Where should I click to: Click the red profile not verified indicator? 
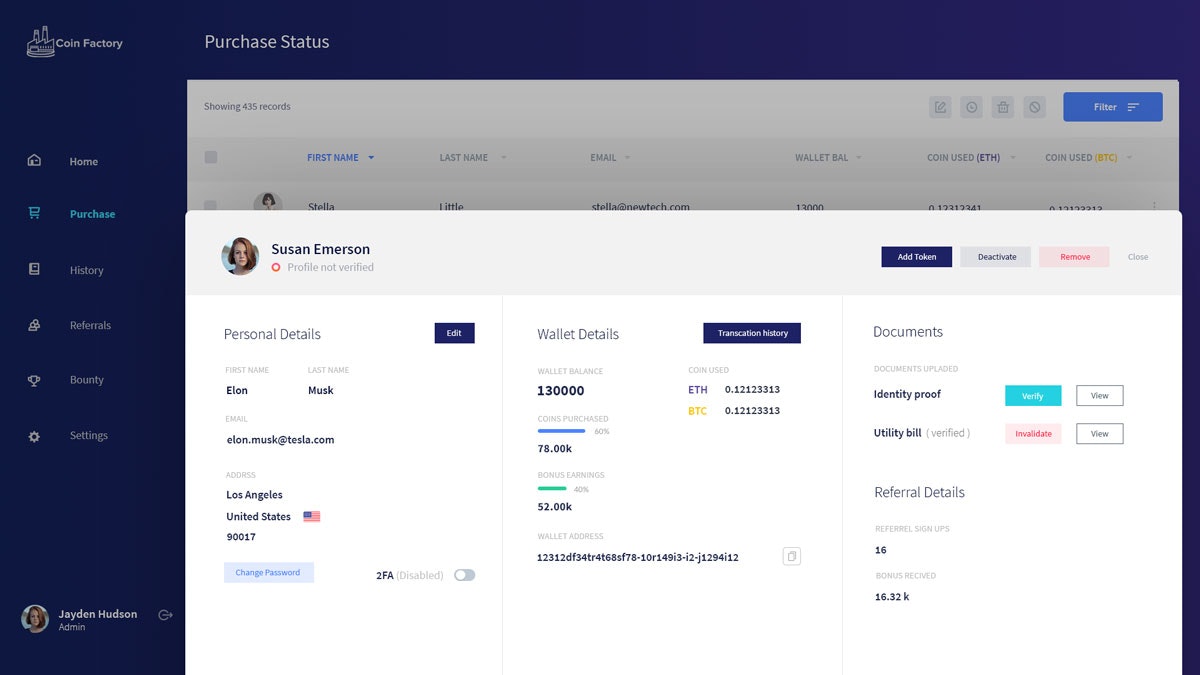[276, 268]
